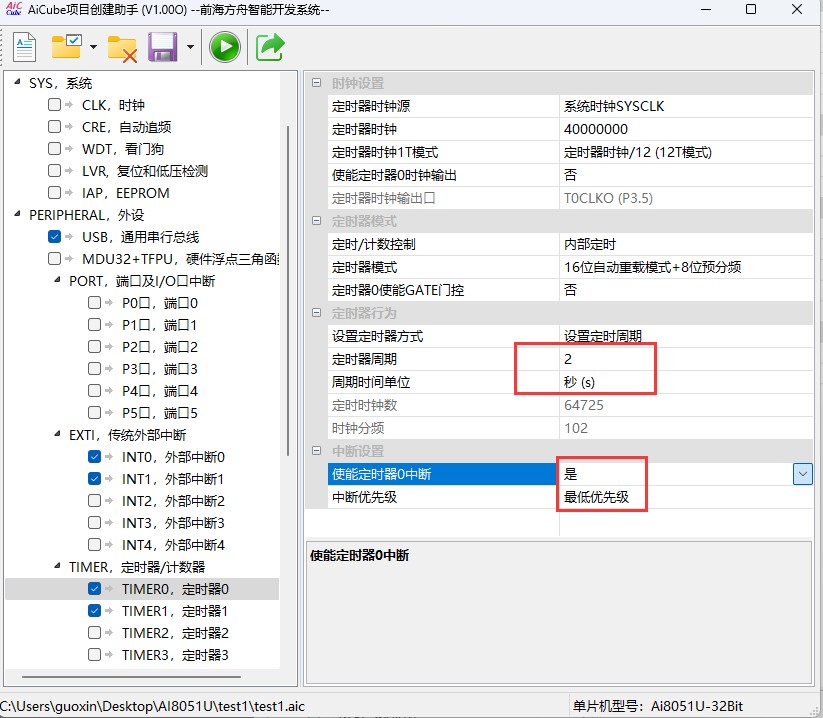Collapse the 时钟设置 property group

[316, 82]
